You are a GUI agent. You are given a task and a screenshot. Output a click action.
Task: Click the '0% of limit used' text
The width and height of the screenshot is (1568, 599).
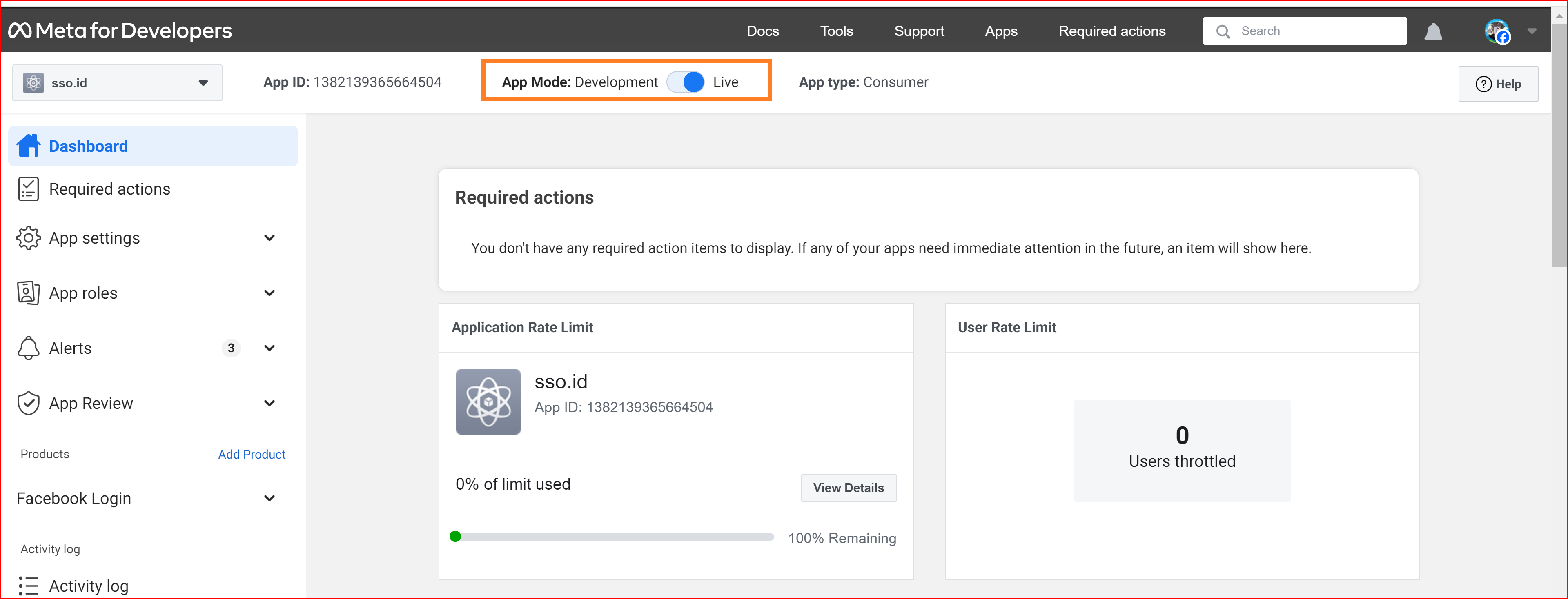(512, 484)
